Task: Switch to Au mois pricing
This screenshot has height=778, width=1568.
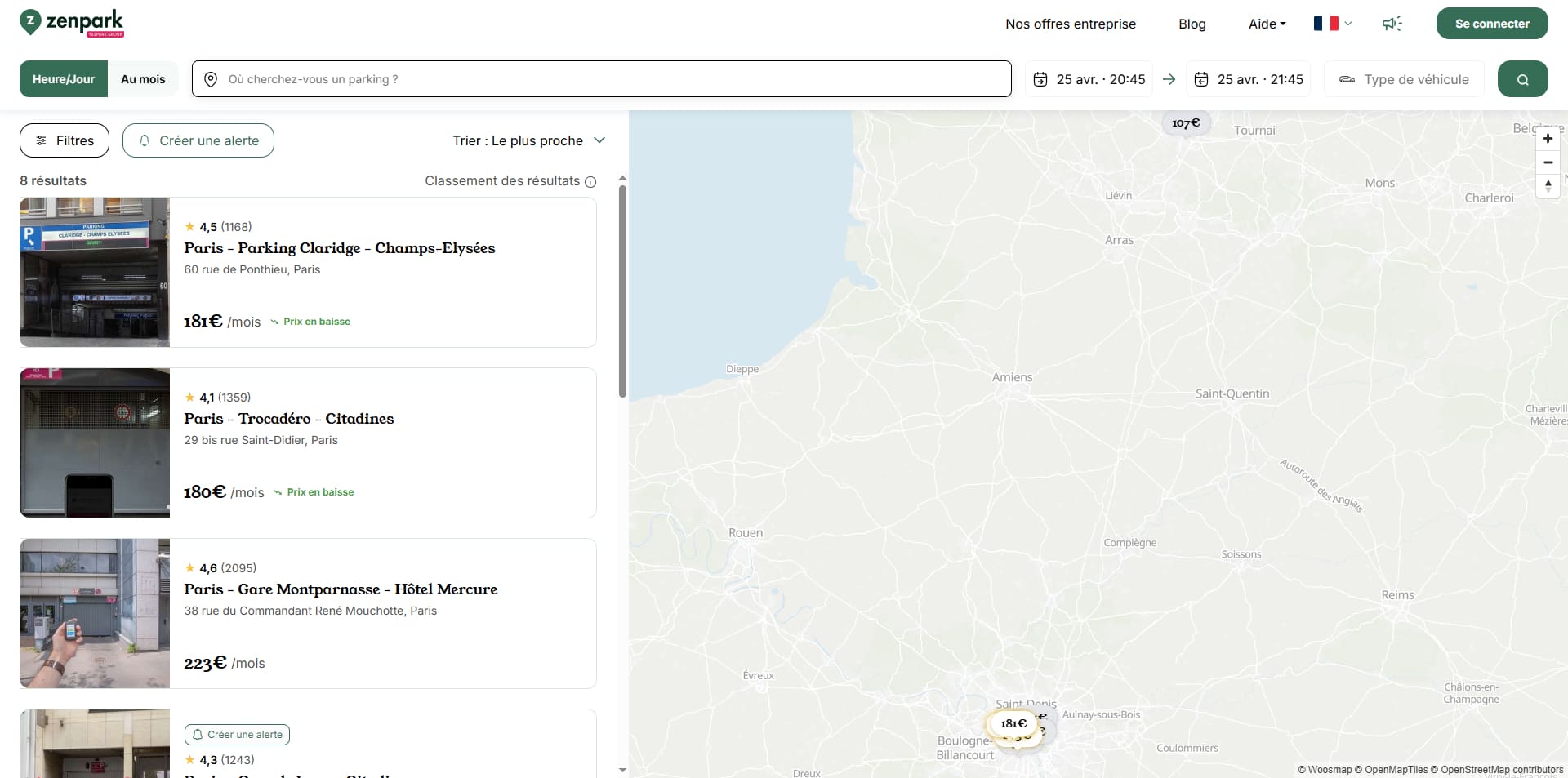Action: [x=143, y=79]
